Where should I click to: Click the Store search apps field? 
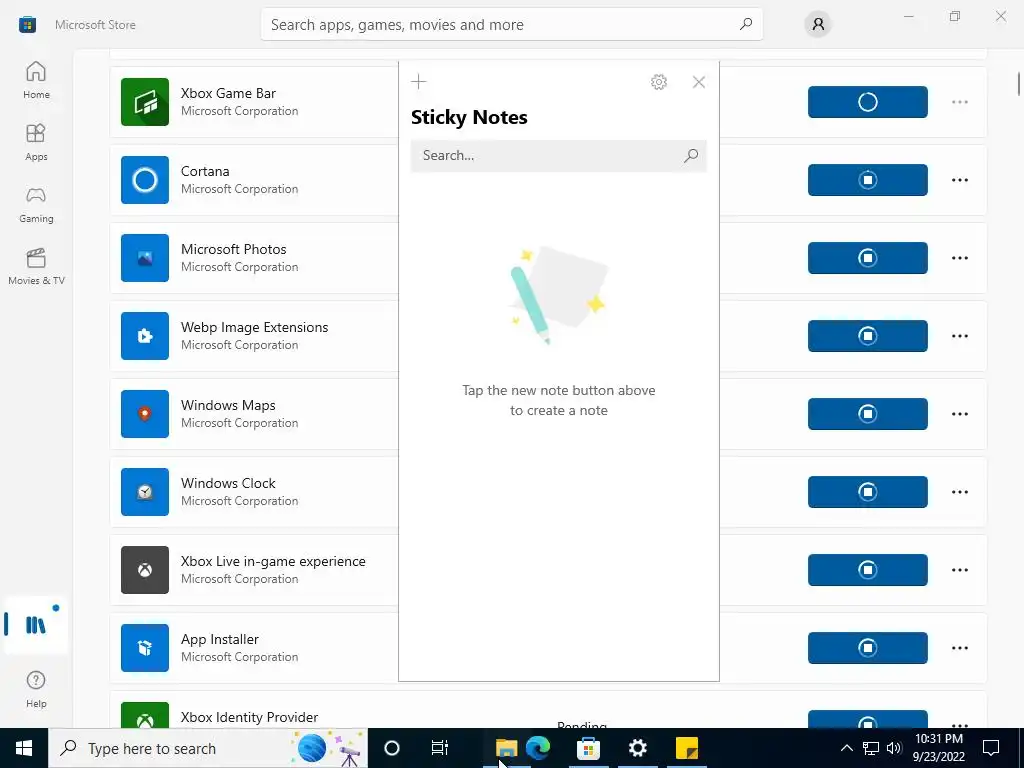tap(511, 24)
